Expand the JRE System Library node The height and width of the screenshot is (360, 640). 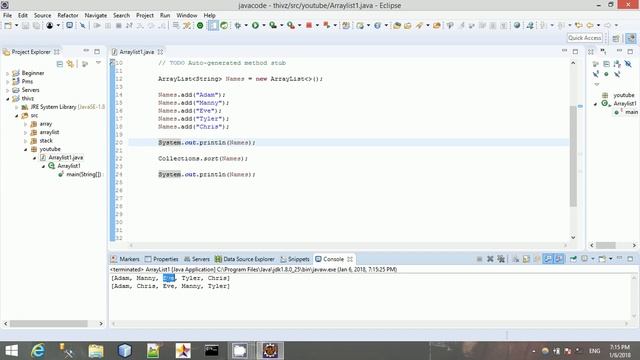(16, 107)
